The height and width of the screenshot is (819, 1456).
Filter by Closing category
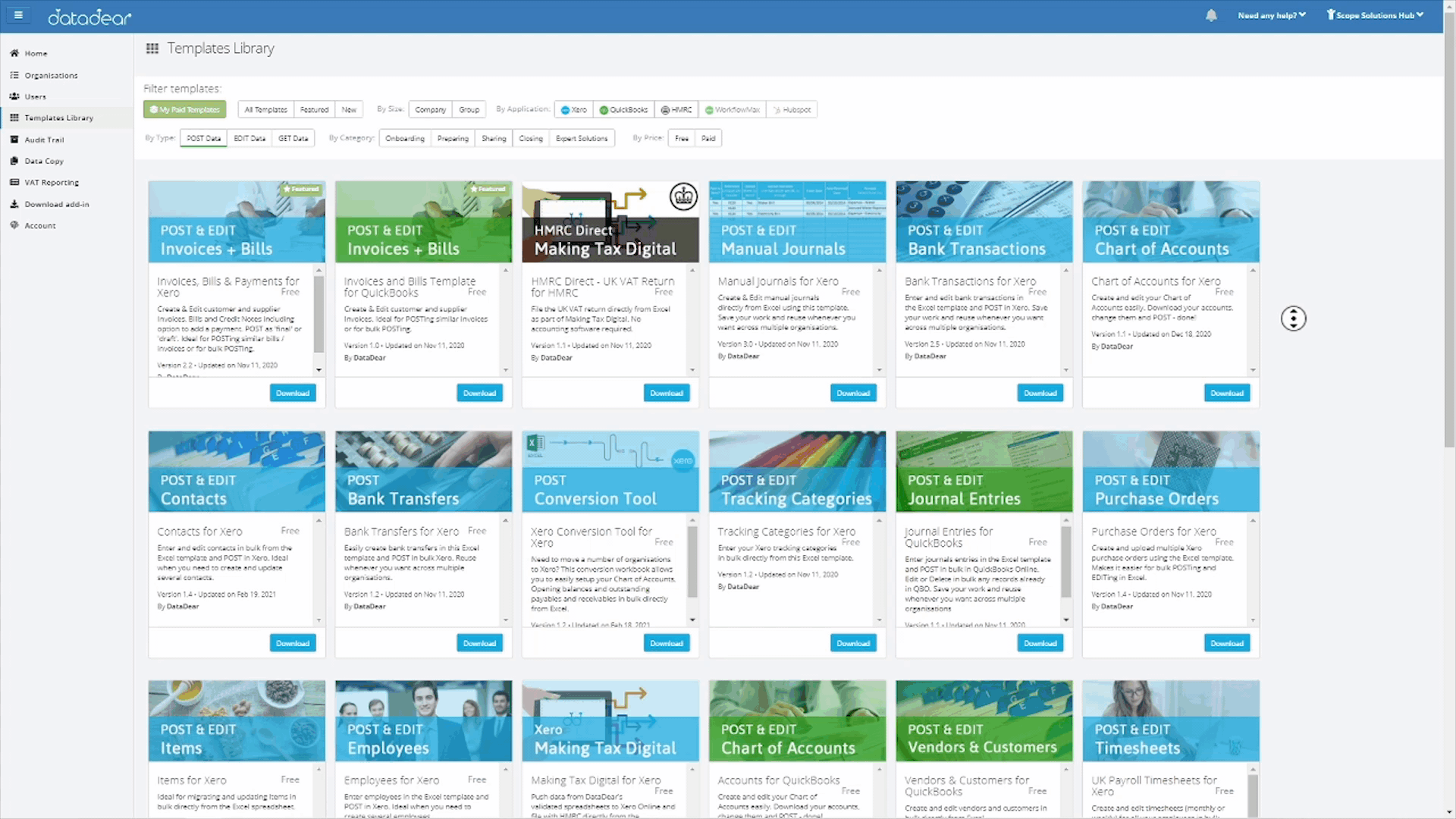531,139
